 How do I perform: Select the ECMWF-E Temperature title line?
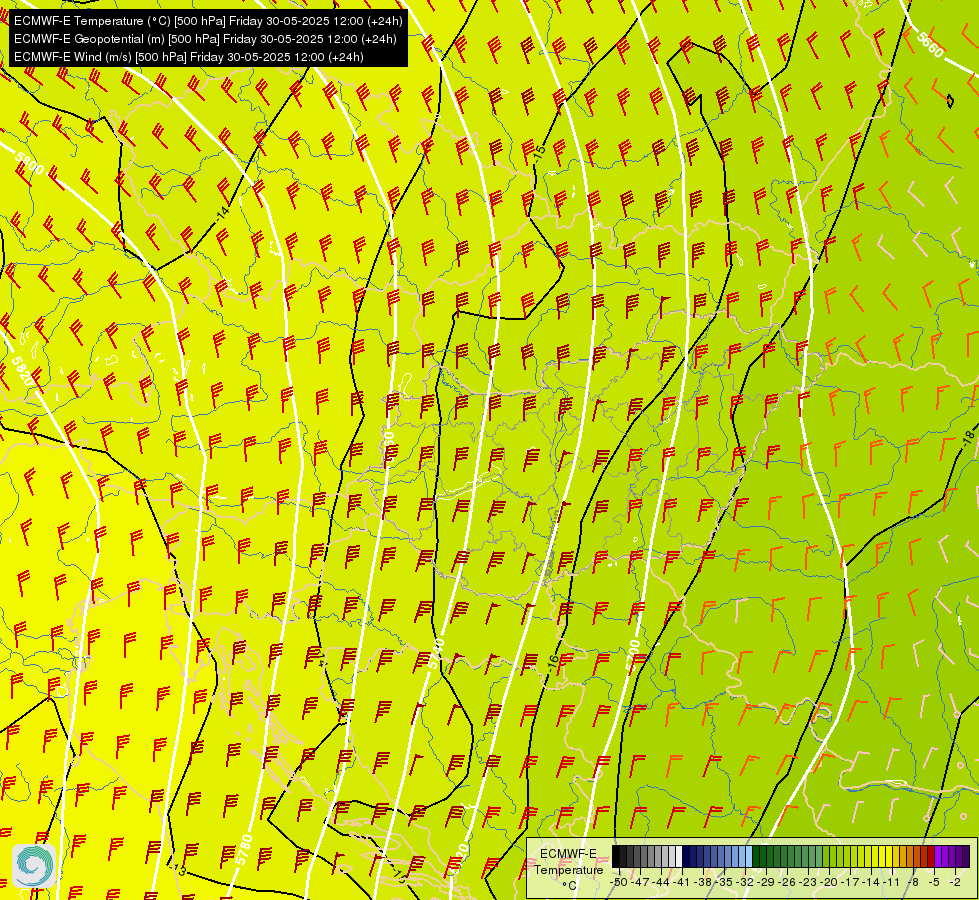click(x=208, y=21)
